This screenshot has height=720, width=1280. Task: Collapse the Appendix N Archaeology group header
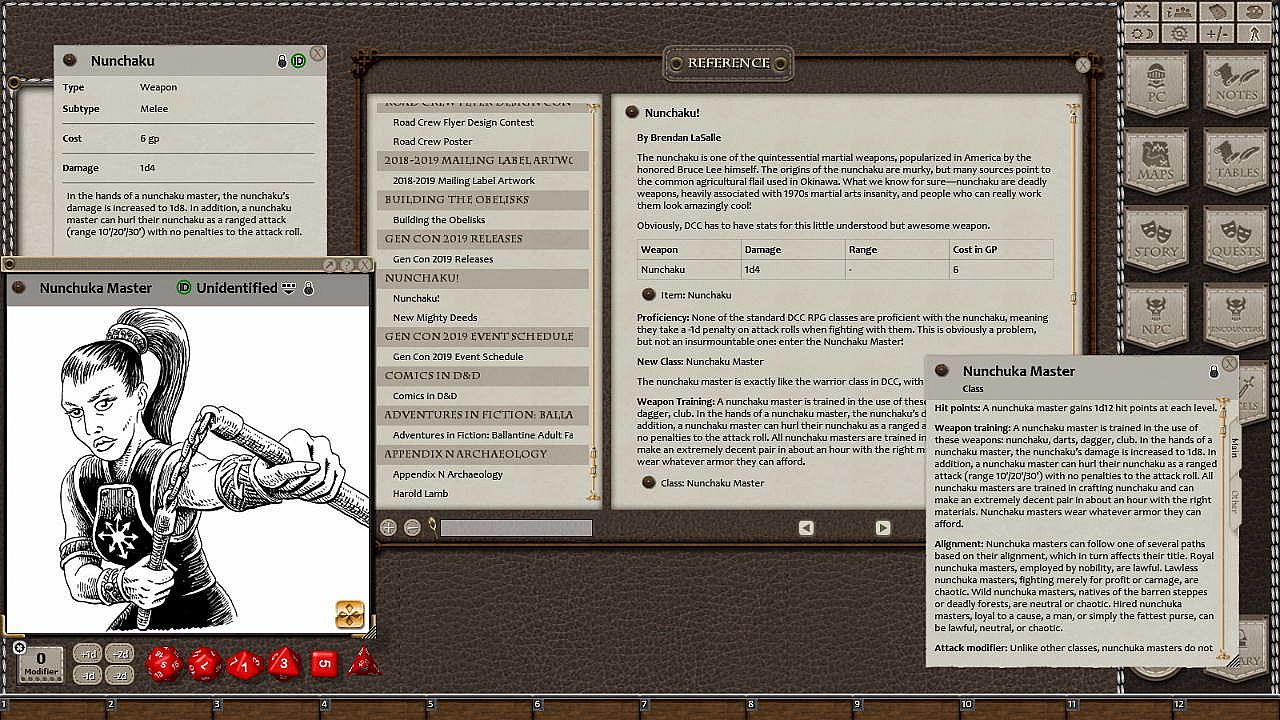click(x=484, y=454)
